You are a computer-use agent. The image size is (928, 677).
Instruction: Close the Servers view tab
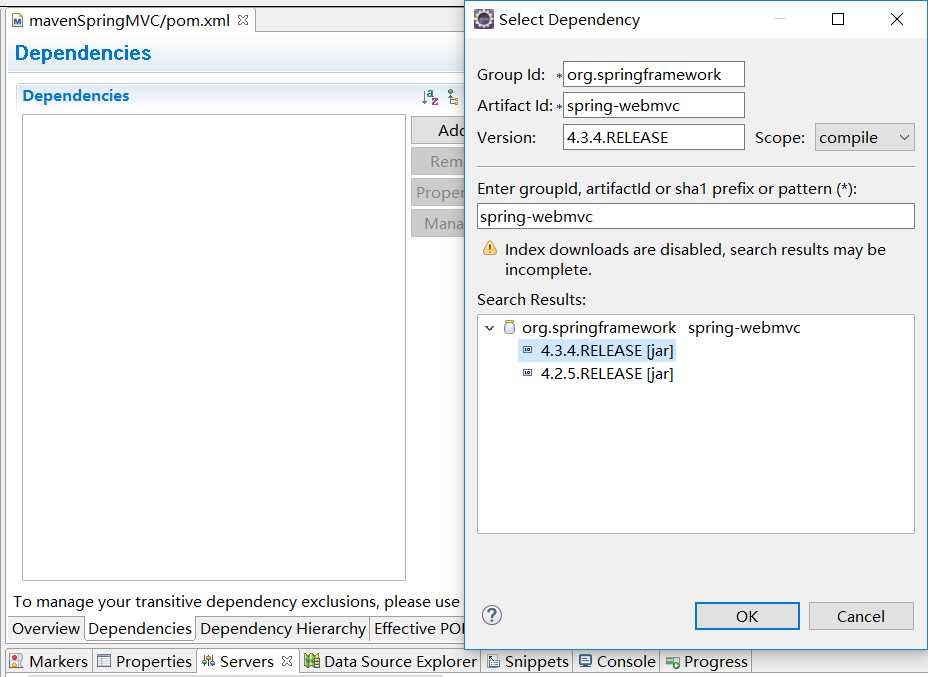coord(287,660)
